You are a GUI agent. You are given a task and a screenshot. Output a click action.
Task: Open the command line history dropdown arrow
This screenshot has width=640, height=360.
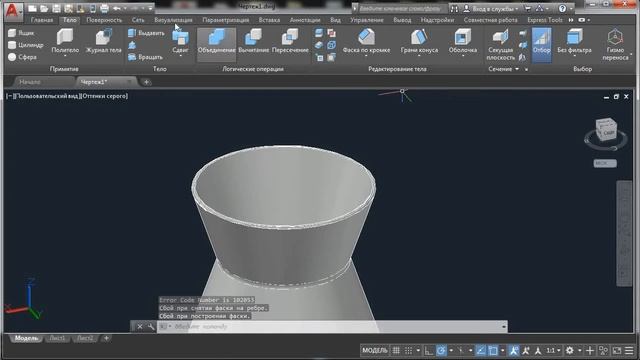(504, 327)
